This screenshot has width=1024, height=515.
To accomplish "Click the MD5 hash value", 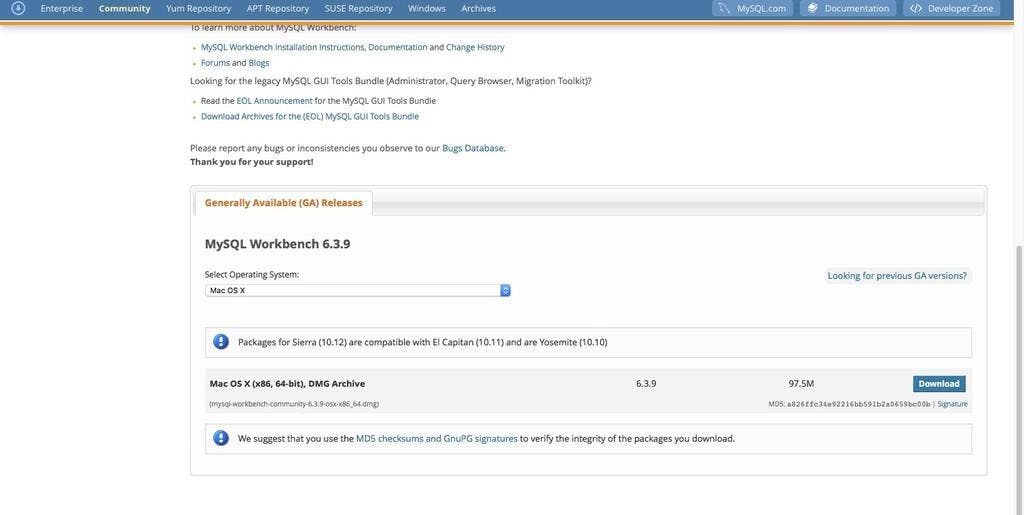I will click(x=858, y=404).
